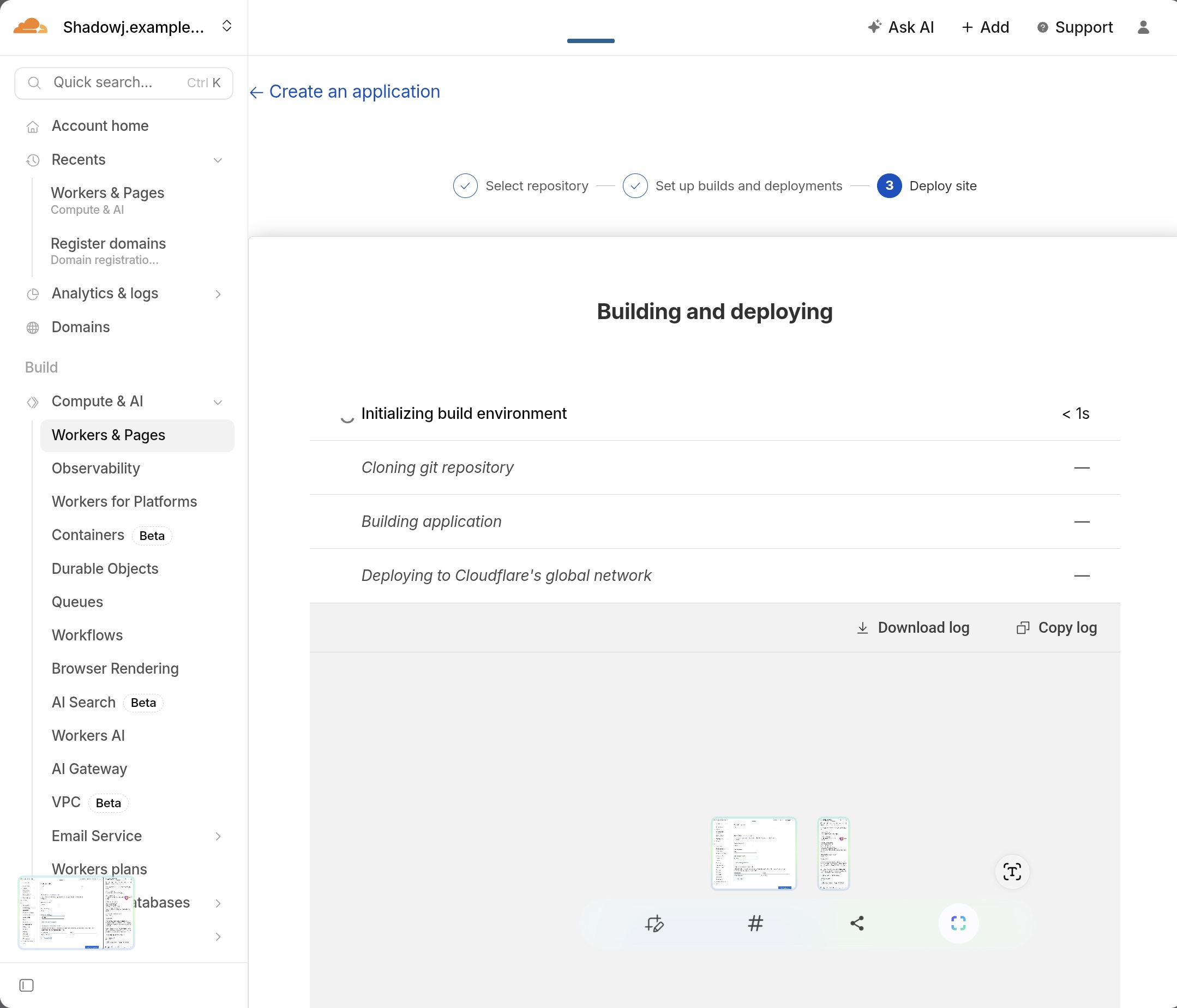Click the hashtag icon in floating toolbar
The image size is (1177, 1008).
tap(755, 923)
